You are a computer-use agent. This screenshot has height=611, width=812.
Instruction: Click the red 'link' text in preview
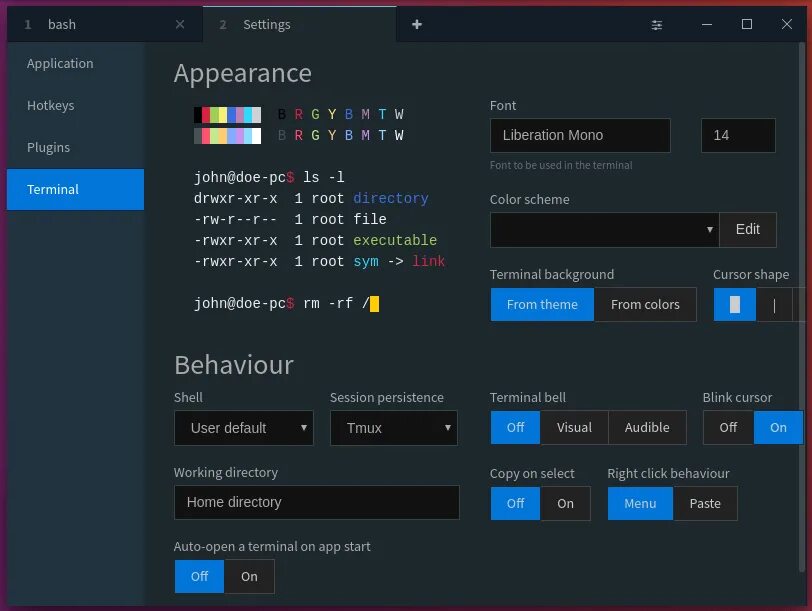click(428, 261)
